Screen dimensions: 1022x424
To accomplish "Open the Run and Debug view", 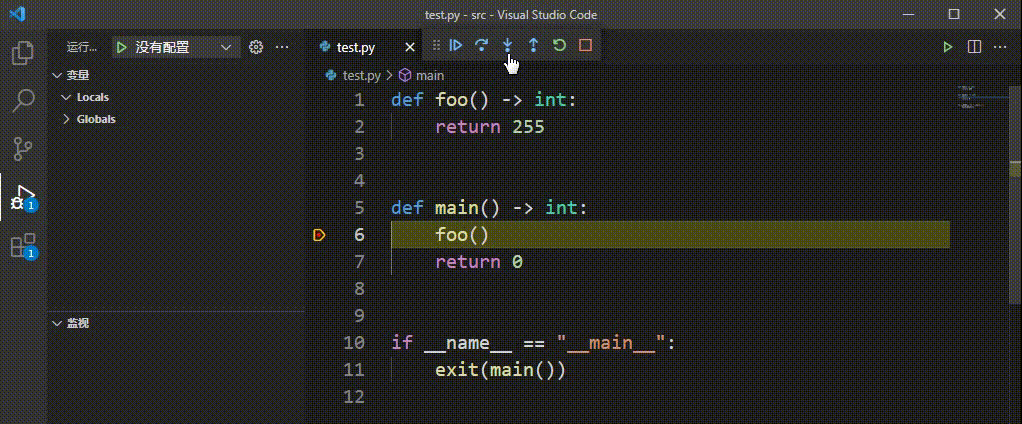I will [x=23, y=197].
